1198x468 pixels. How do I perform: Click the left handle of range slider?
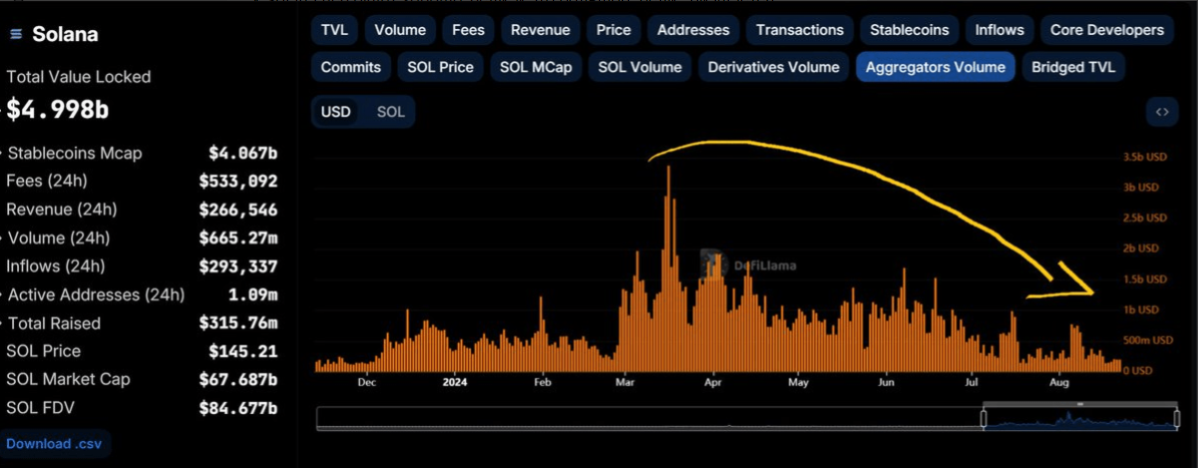click(x=984, y=418)
